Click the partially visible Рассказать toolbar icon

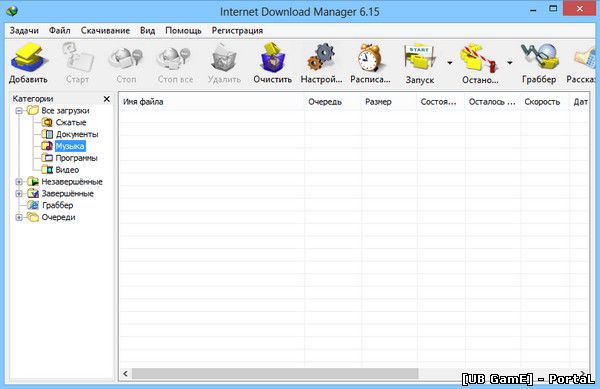[585, 58]
